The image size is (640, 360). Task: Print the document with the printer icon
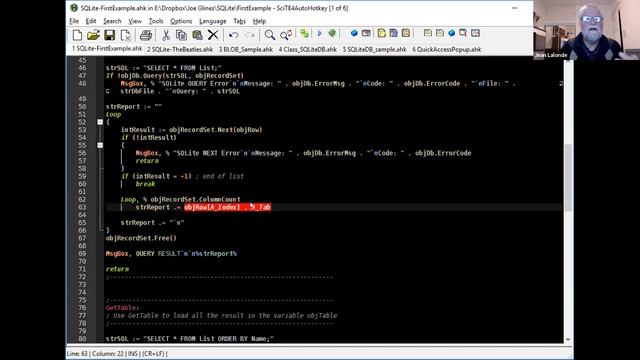(146, 35)
